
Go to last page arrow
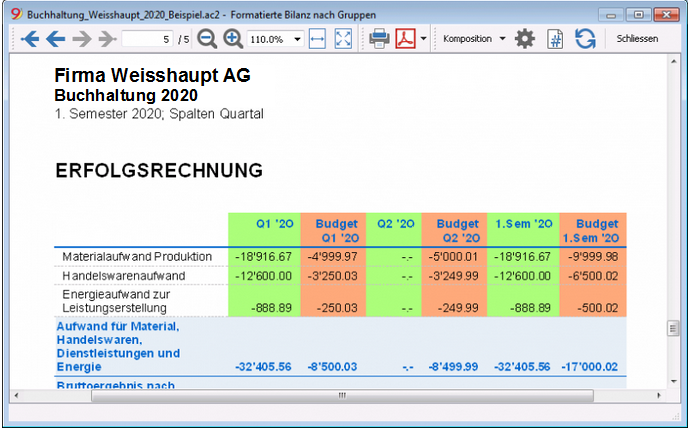(107, 39)
